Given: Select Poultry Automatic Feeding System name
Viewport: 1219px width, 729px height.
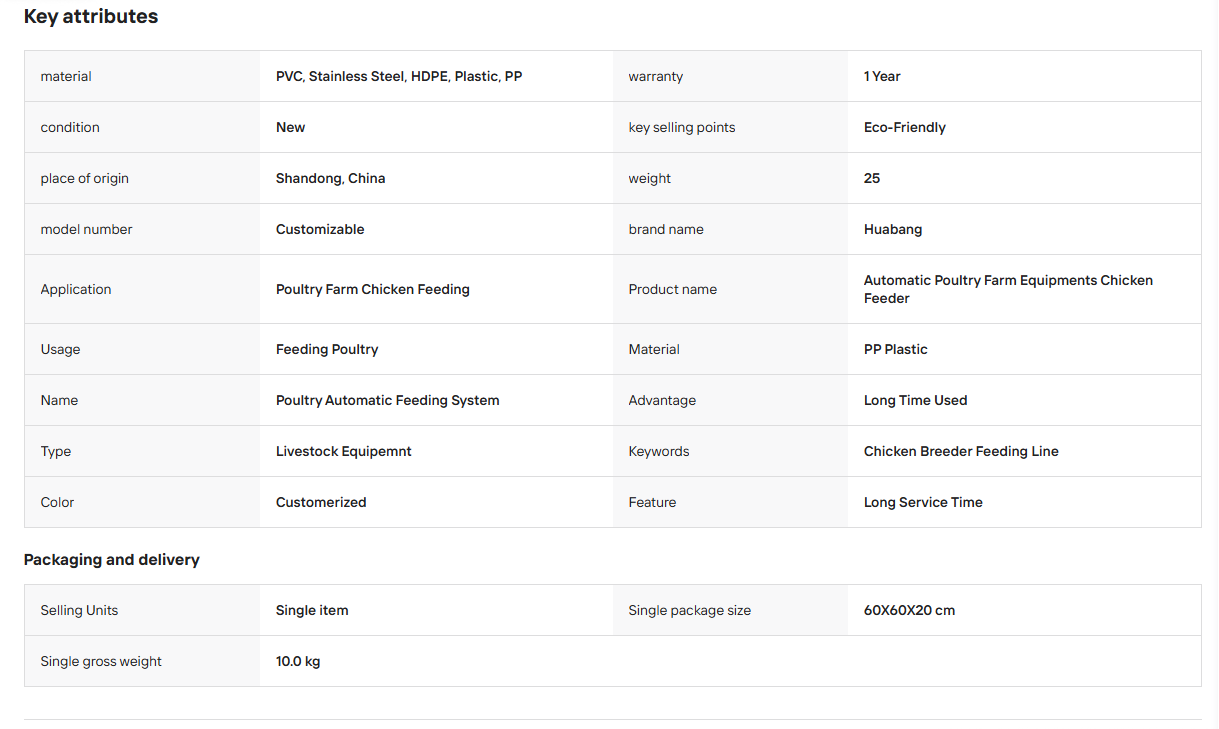Looking at the screenshot, I should click(388, 400).
